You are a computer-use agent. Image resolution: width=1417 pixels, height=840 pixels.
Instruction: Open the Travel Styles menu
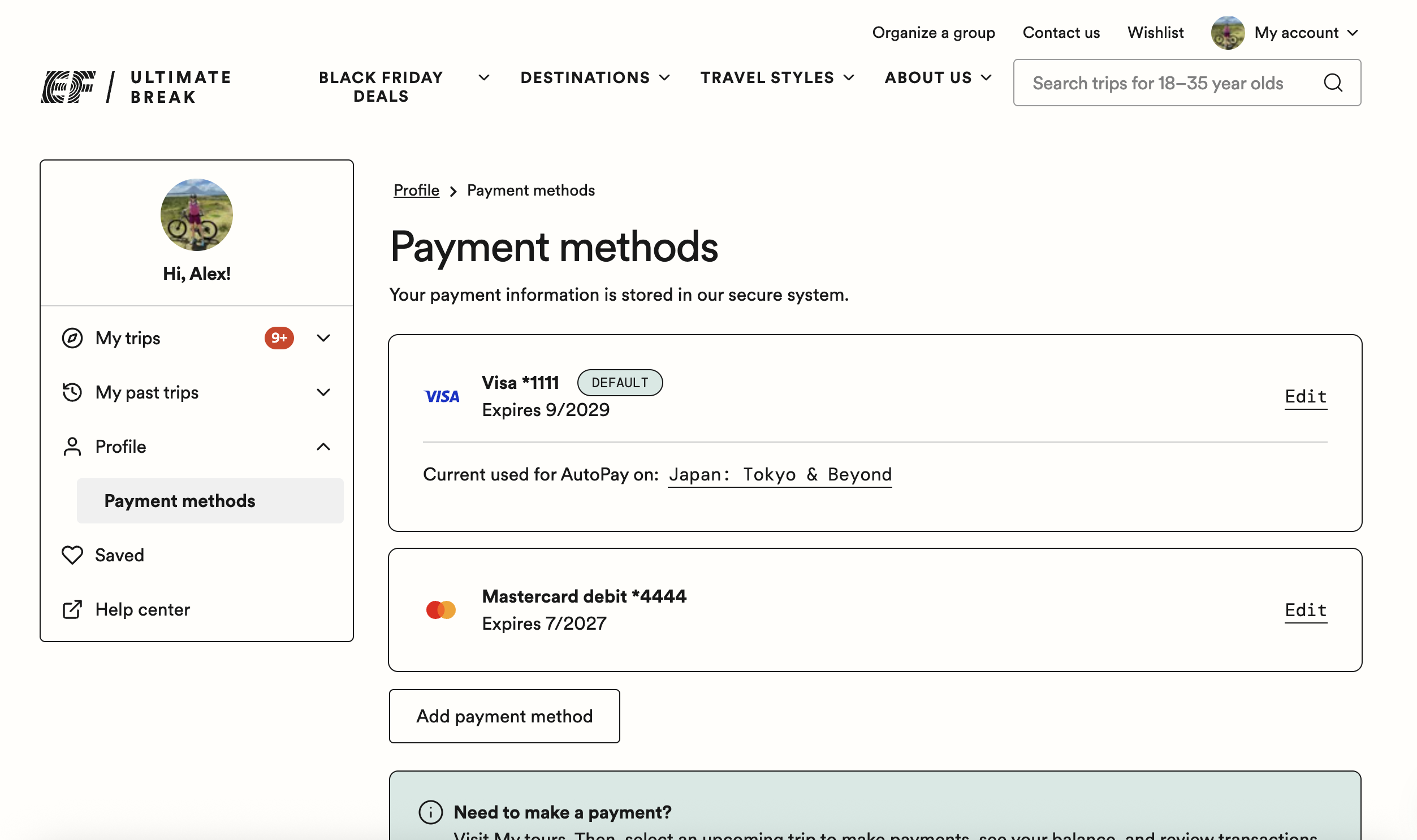point(777,77)
